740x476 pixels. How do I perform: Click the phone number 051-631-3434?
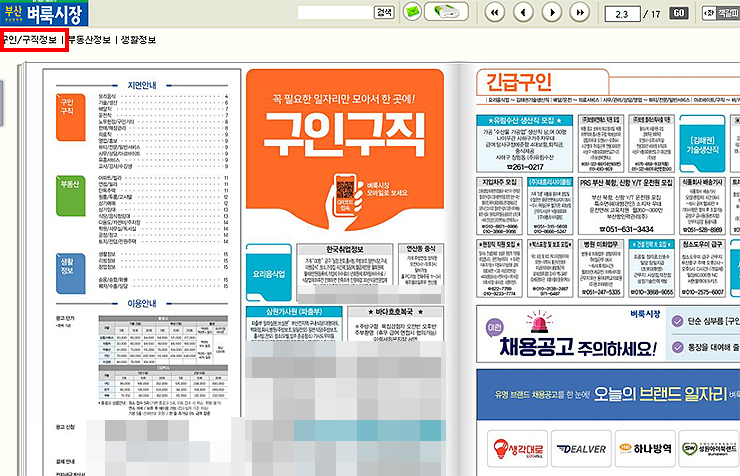[x=626, y=229]
